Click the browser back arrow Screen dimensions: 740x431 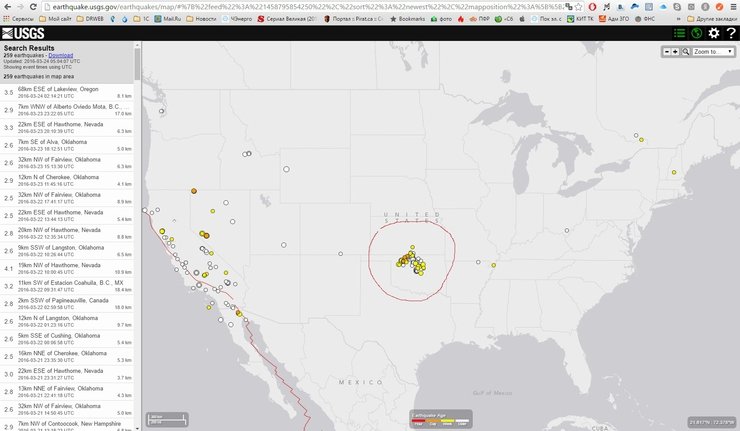[x=8, y=5]
